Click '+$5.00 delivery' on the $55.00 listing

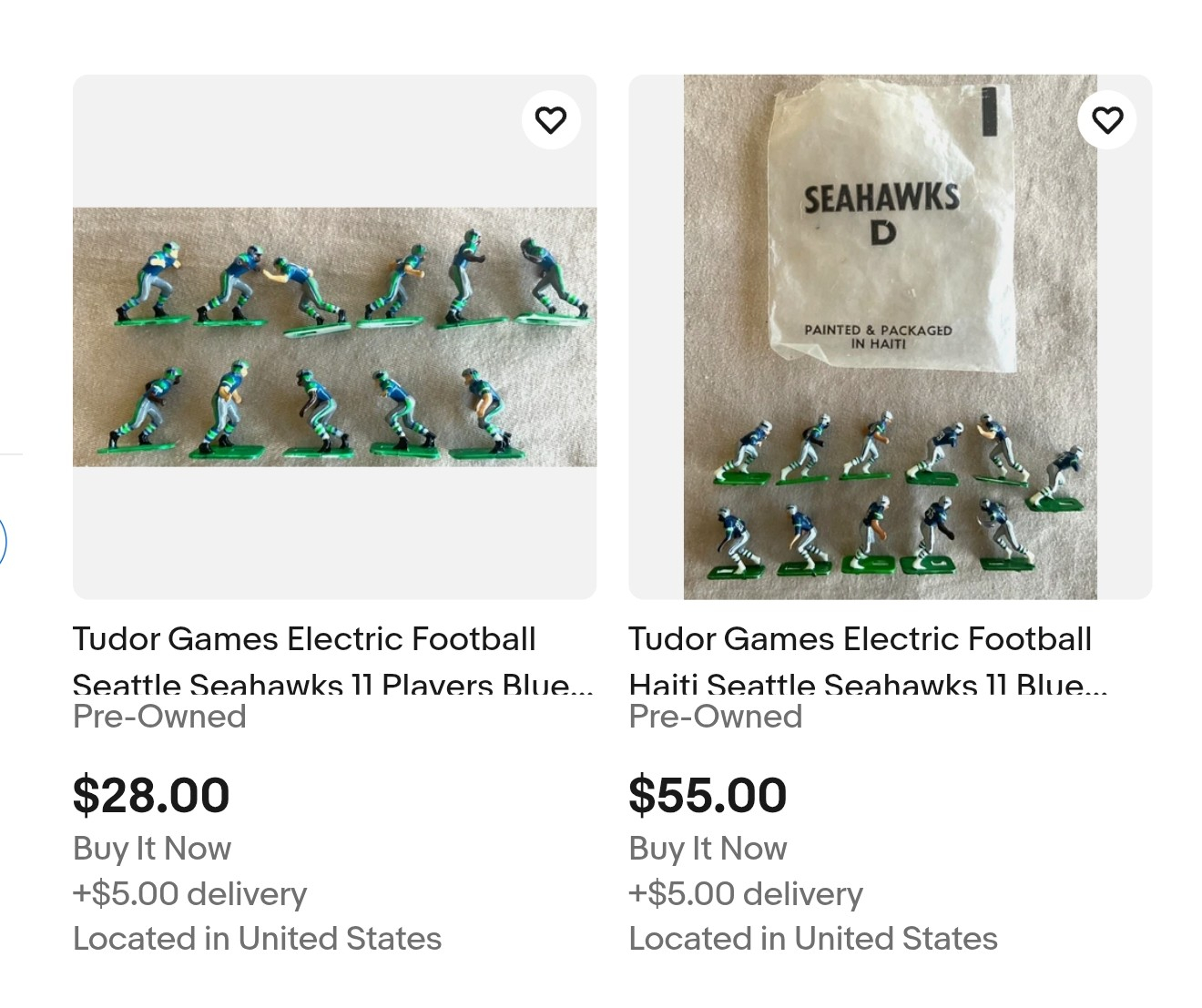746,894
